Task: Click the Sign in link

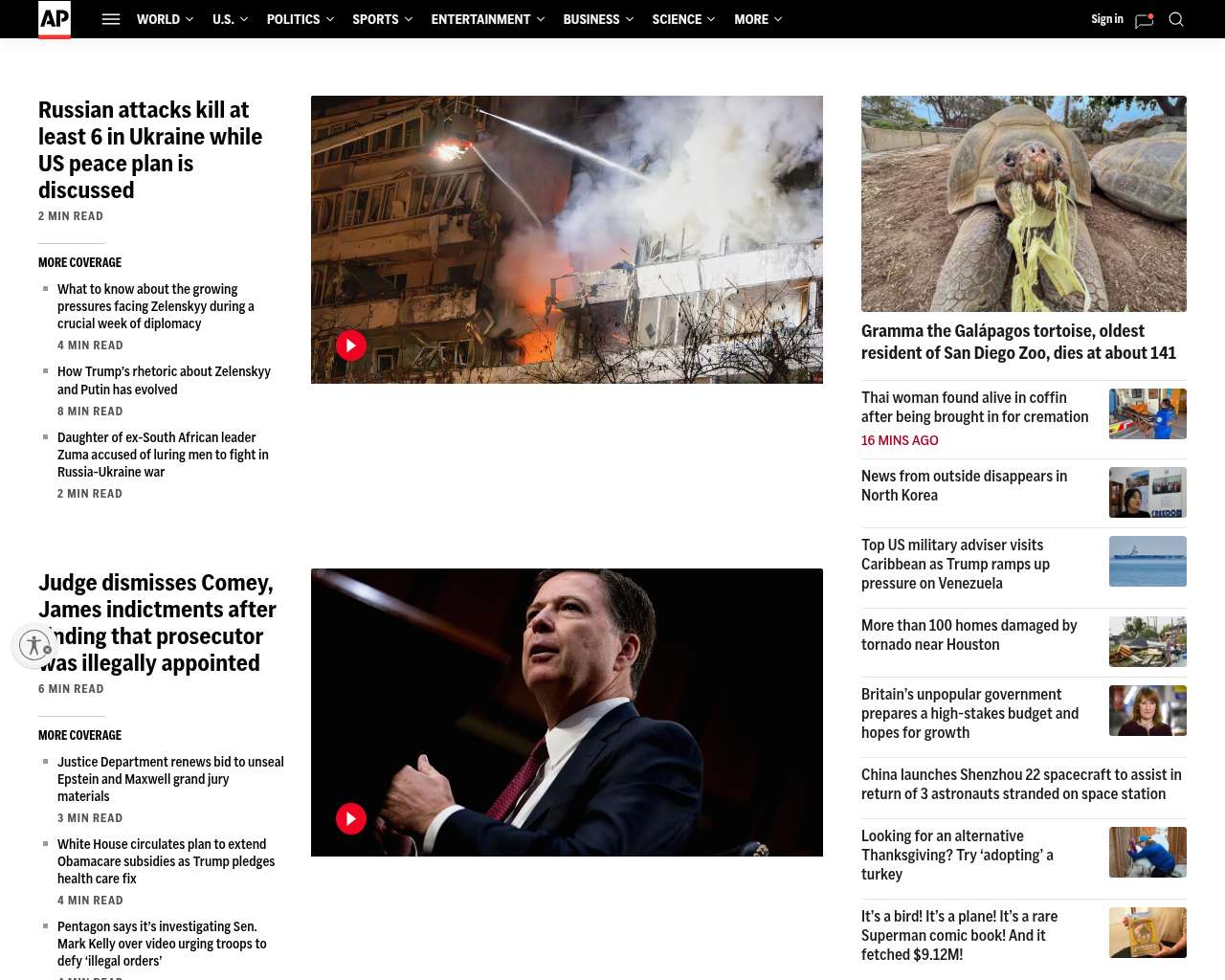Action: tap(1107, 19)
